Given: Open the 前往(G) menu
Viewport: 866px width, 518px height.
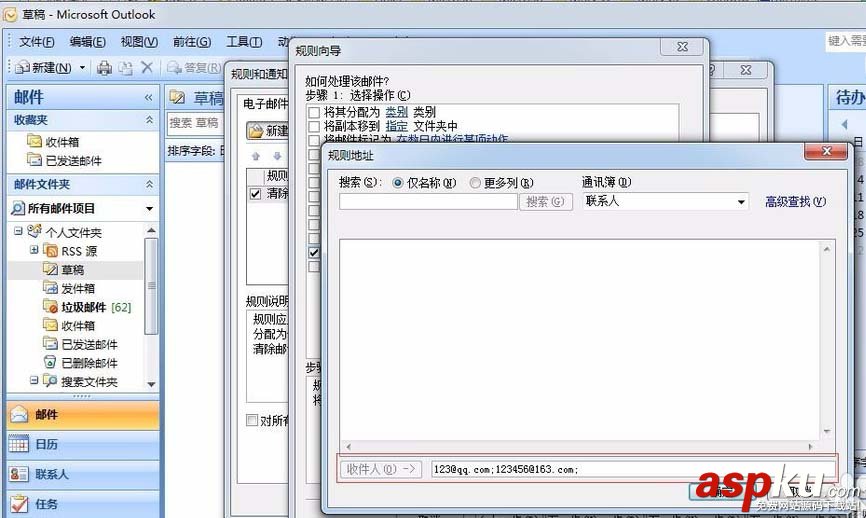Looking at the screenshot, I should 192,42.
